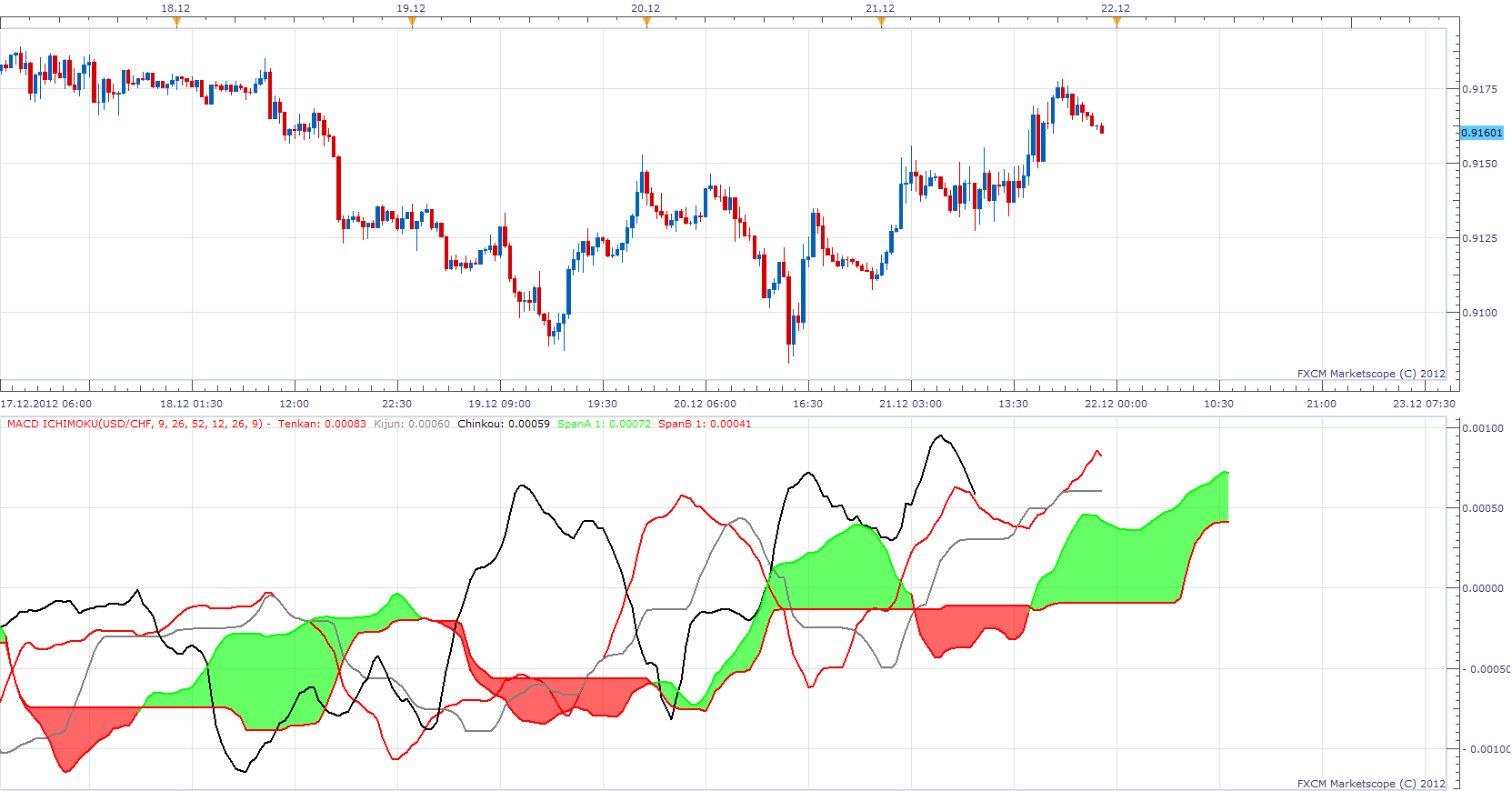Image resolution: width=1512 pixels, height=791 pixels.
Task: Click the Kijun: 0.00060 value label
Action: point(412,424)
